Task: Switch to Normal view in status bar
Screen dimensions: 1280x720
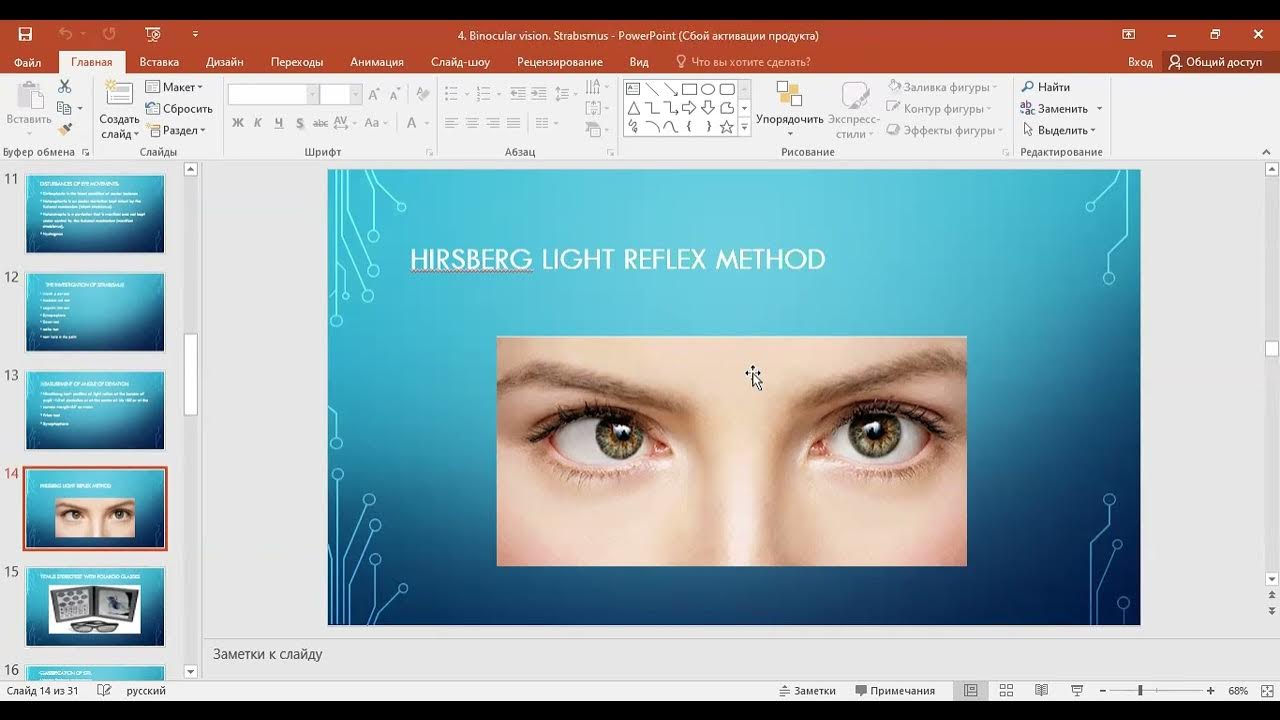Action: (x=970, y=691)
